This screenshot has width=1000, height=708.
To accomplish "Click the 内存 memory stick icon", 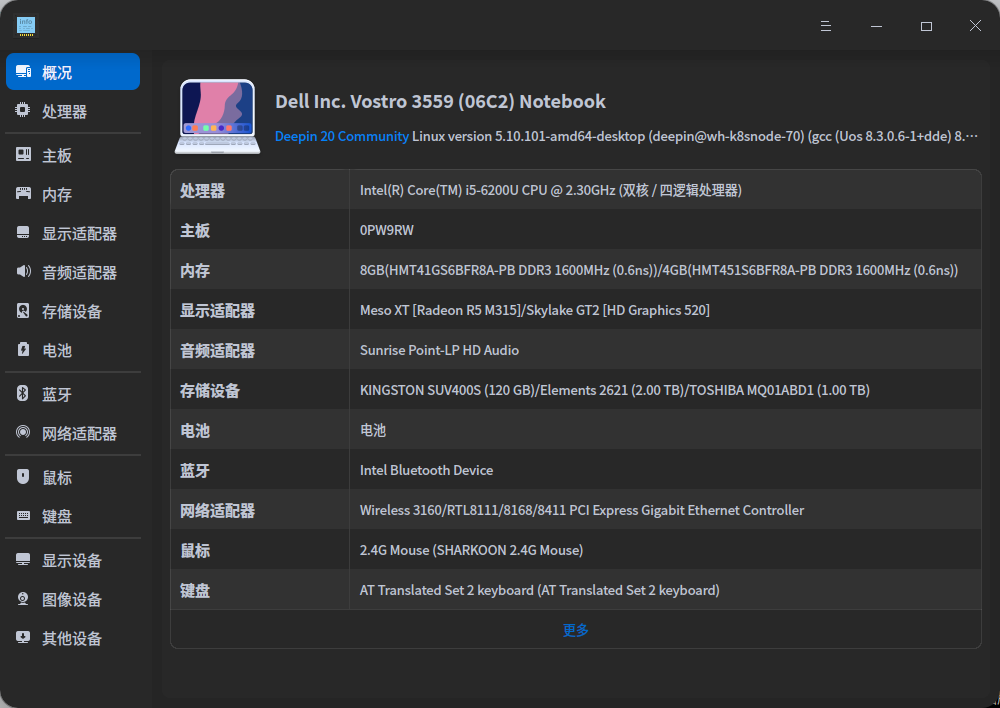I will click(23, 193).
